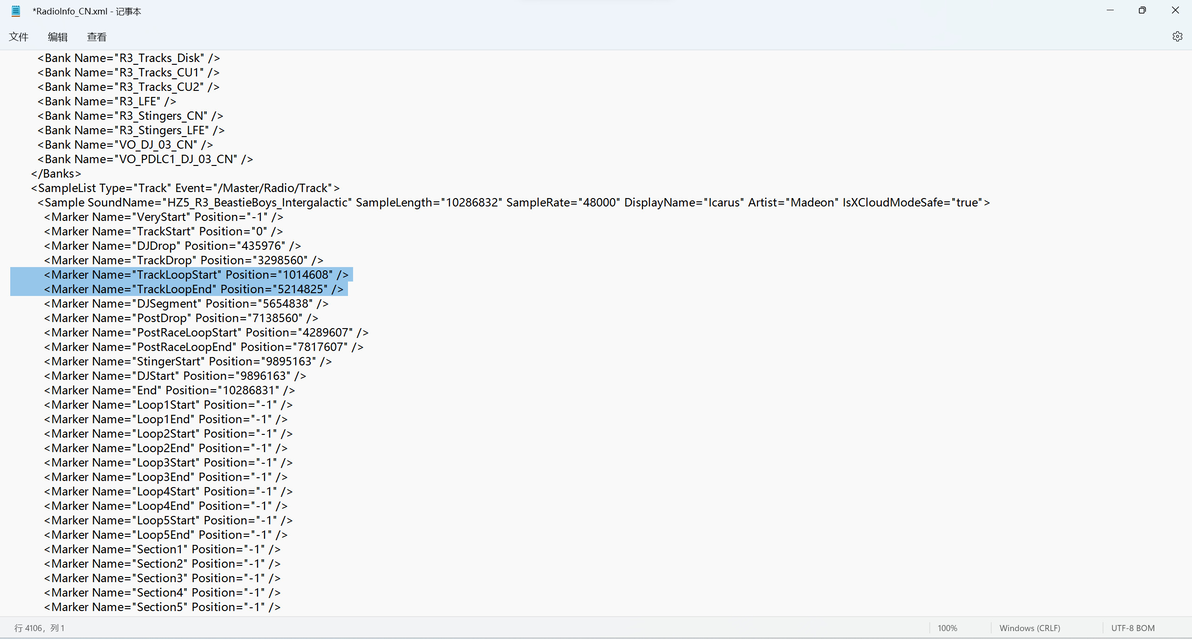1192x639 pixels.
Task: Click the closing Banks tag line
Action: coord(55,174)
